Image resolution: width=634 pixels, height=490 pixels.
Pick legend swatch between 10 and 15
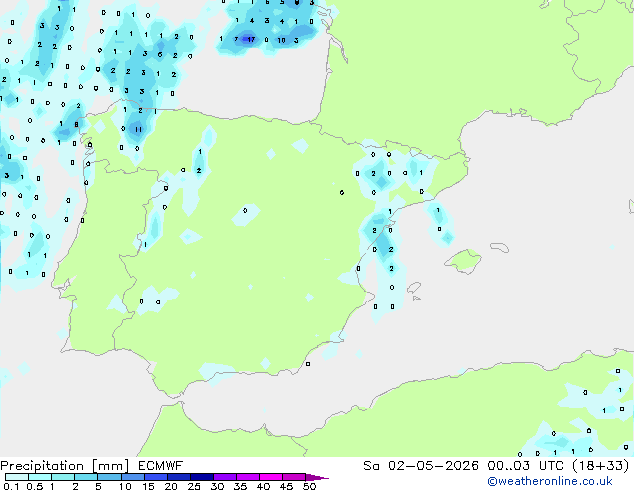click(x=132, y=477)
